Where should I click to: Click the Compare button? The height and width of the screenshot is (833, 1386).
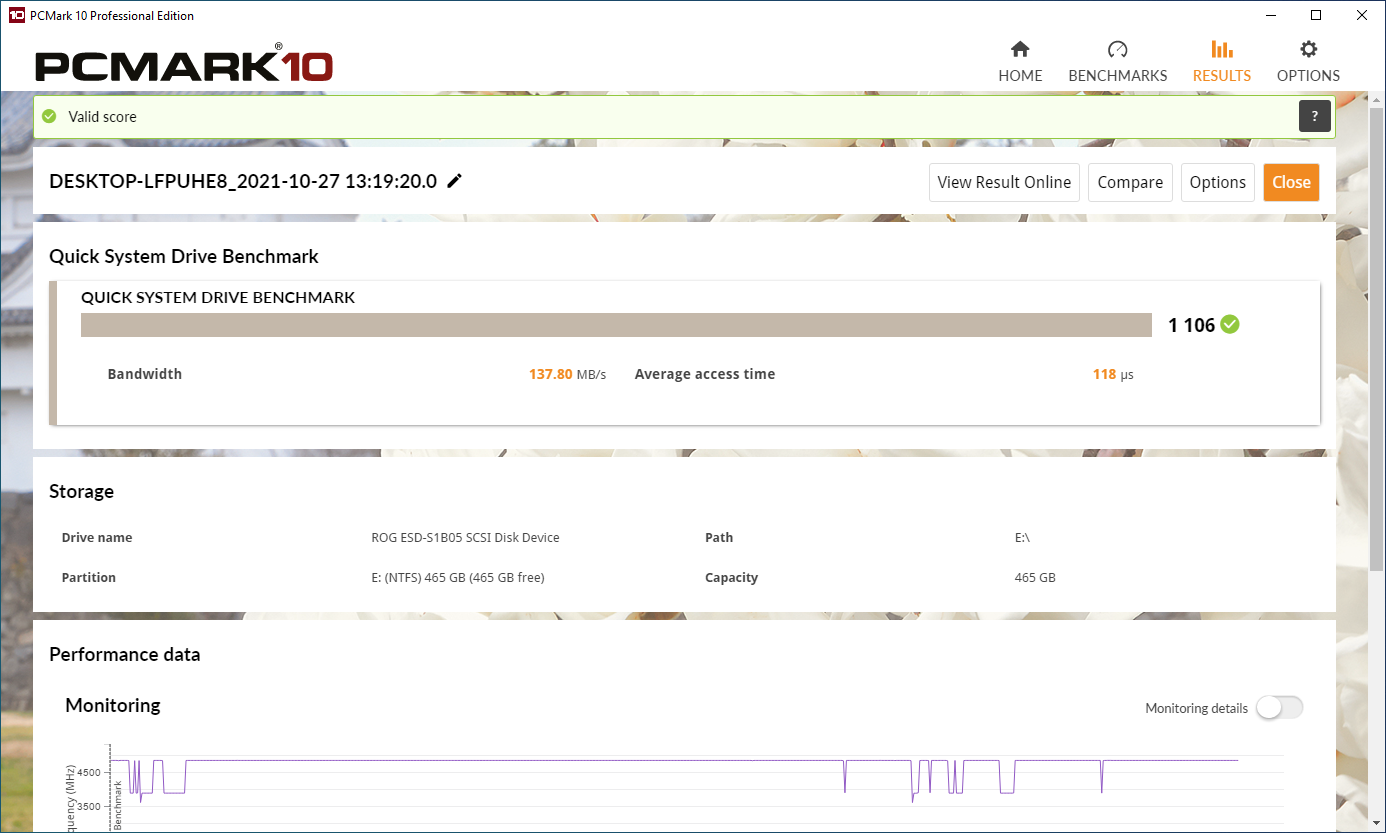1130,182
